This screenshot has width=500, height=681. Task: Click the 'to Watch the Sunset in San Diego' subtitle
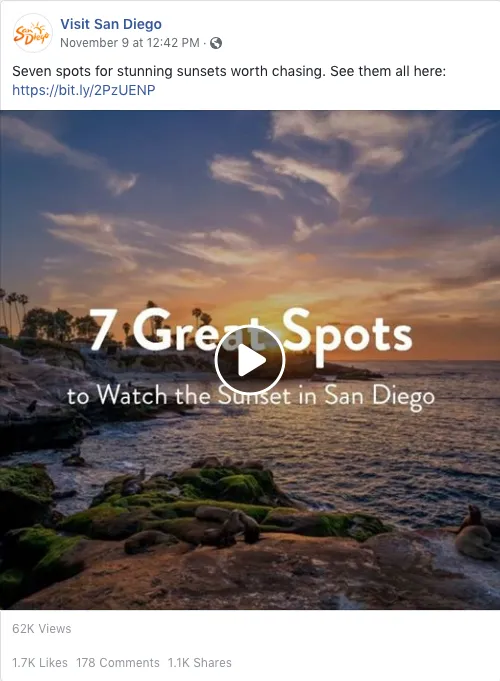pyautogui.click(x=251, y=397)
